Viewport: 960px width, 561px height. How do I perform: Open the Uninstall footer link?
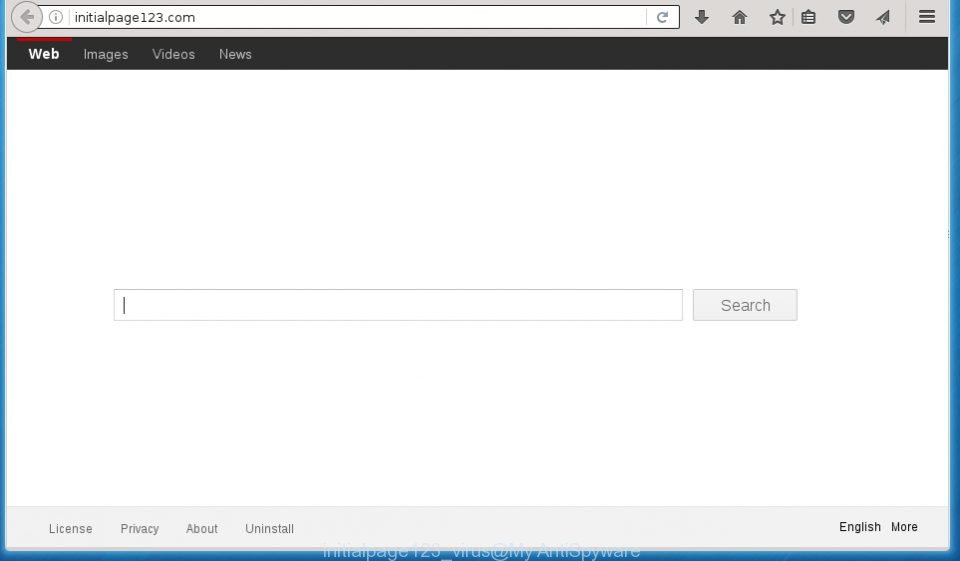pyautogui.click(x=269, y=529)
